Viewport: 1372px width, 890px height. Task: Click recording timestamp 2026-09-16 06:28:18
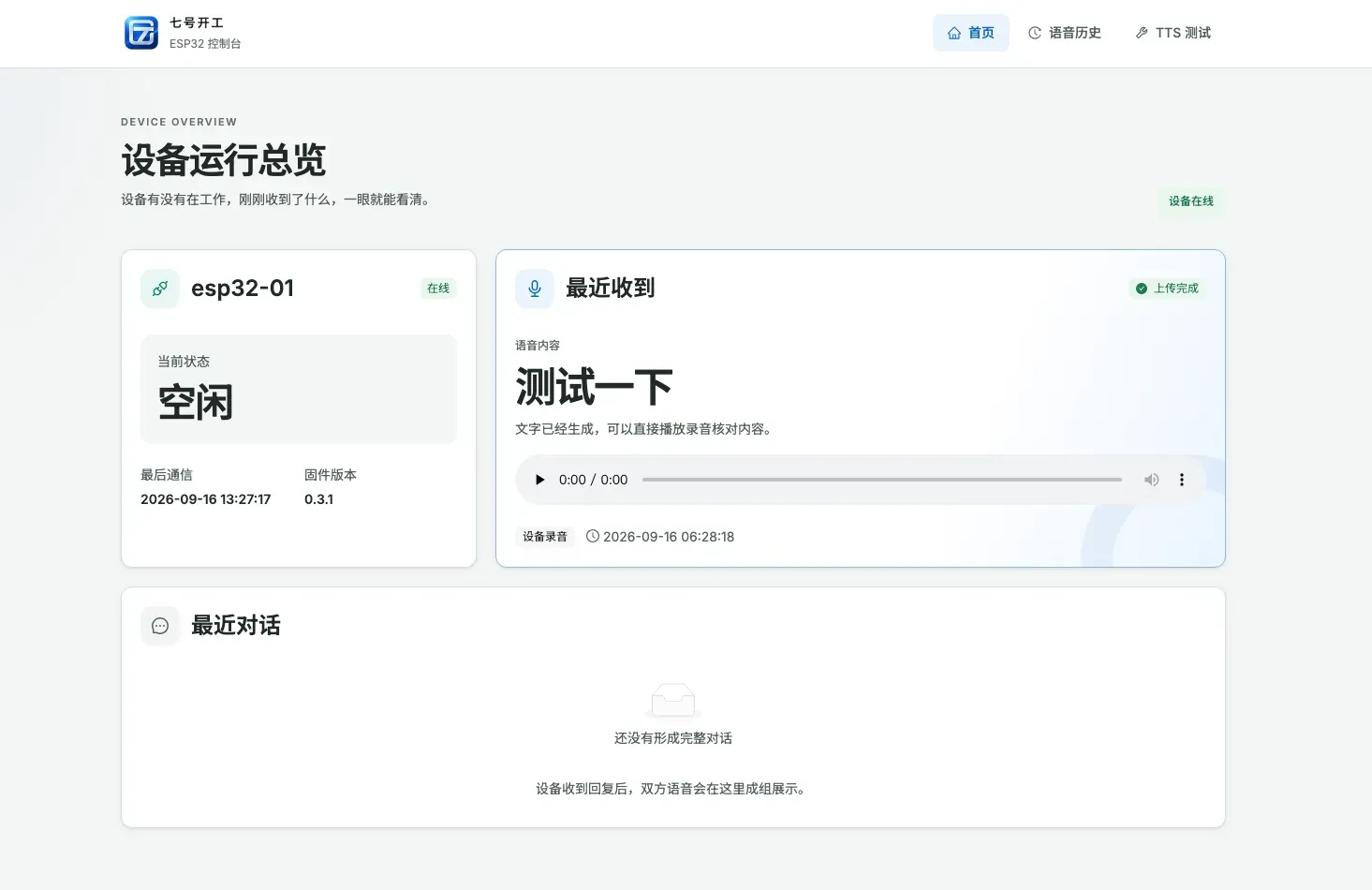click(669, 537)
